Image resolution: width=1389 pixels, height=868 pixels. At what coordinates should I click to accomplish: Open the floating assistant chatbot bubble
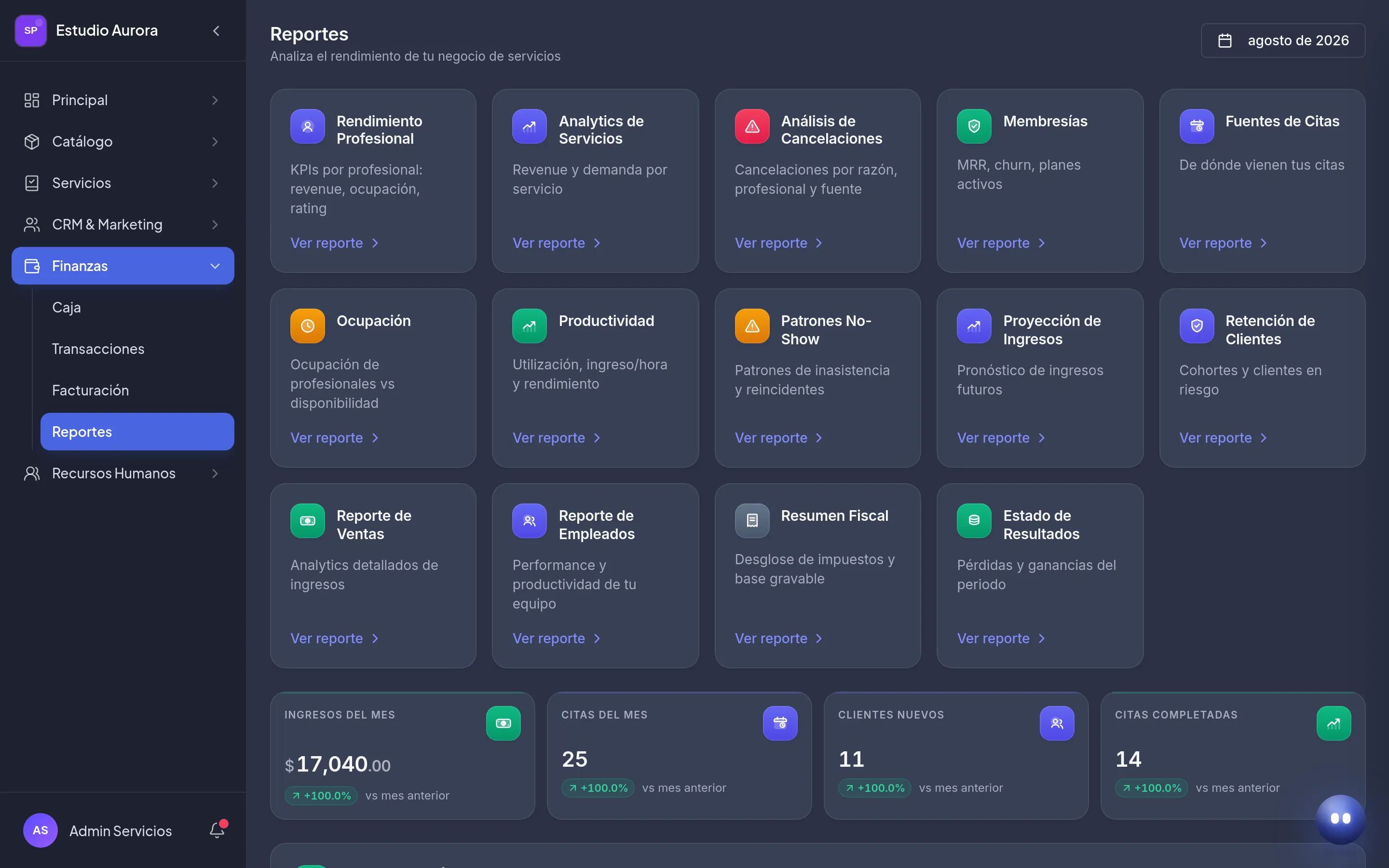[1340, 819]
